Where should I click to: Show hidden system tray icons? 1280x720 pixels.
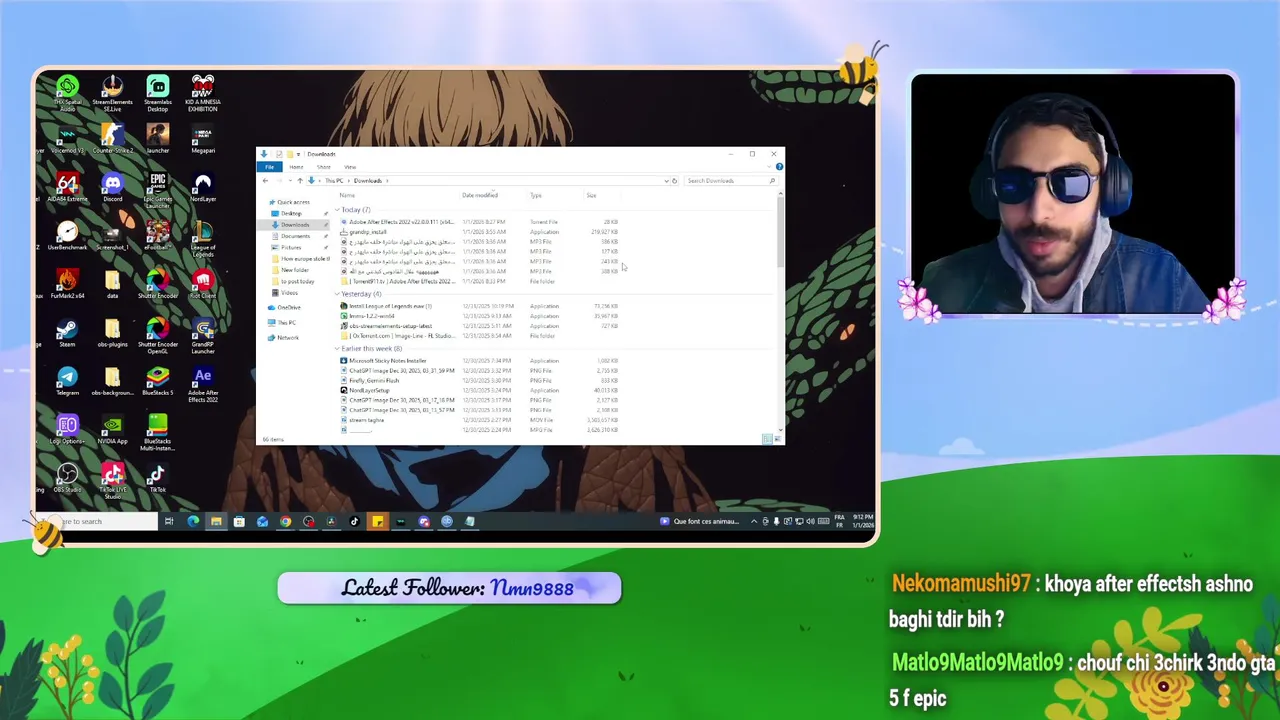754,521
